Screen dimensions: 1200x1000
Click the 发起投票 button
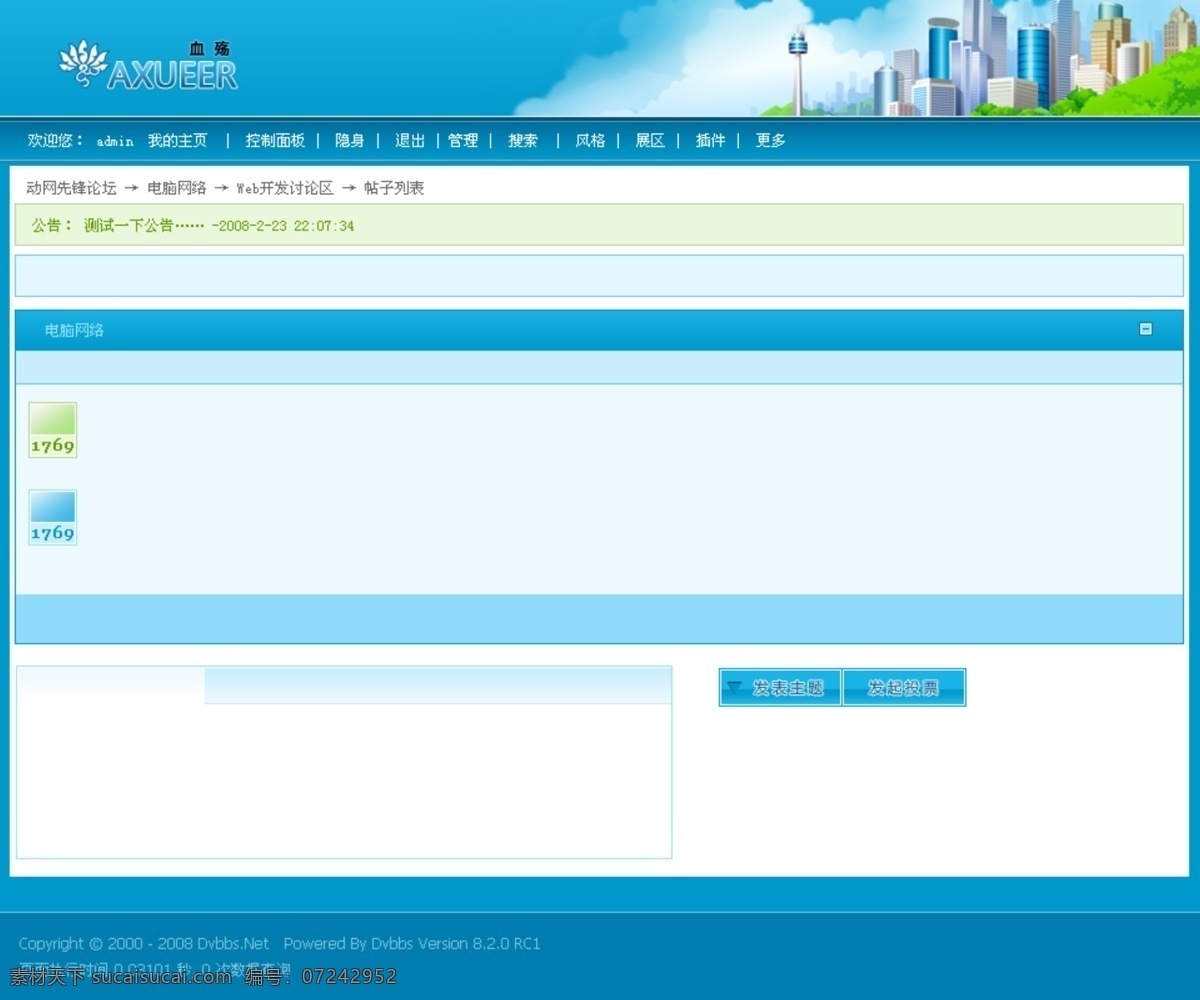click(x=904, y=688)
